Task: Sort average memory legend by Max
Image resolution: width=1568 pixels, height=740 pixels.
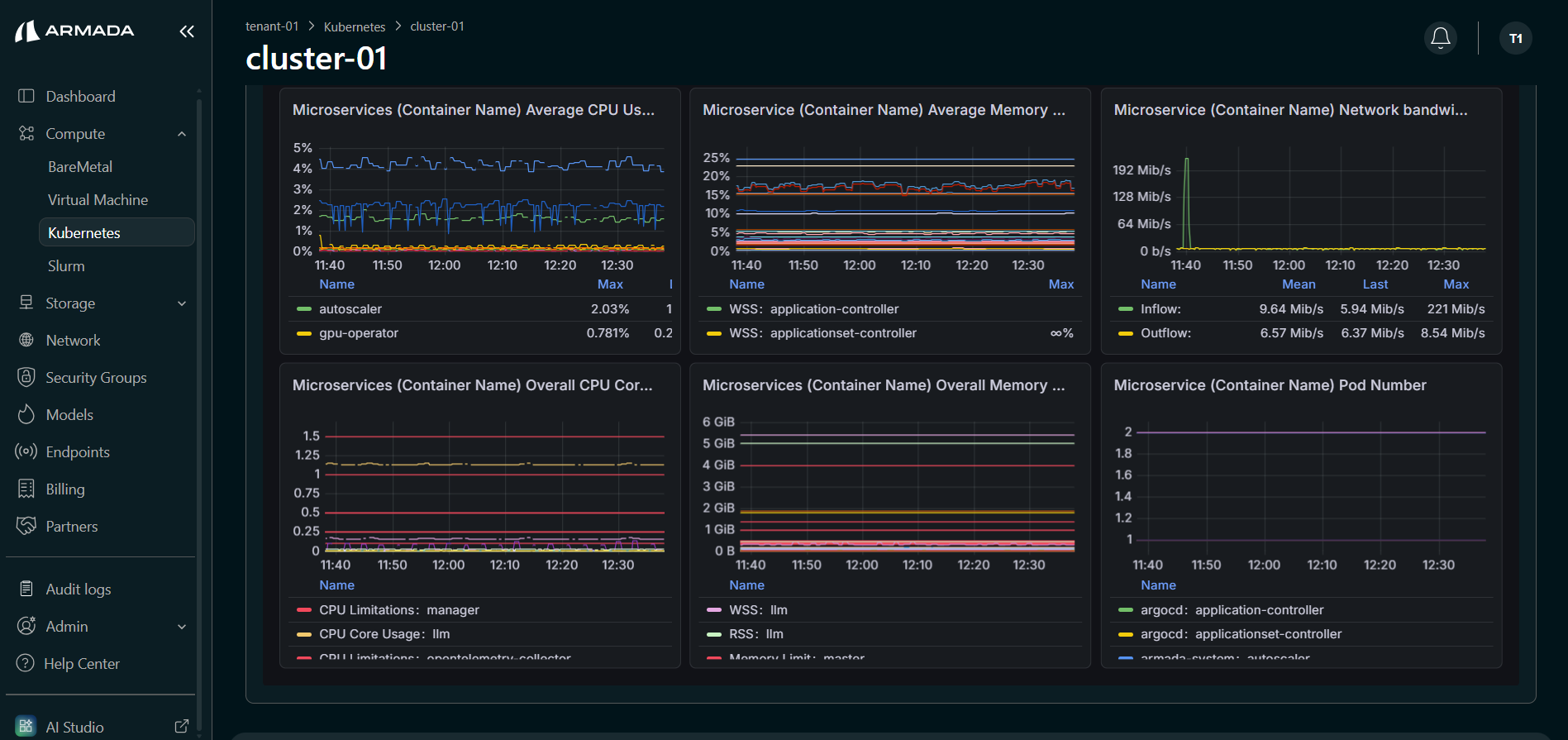Action: click(1061, 284)
